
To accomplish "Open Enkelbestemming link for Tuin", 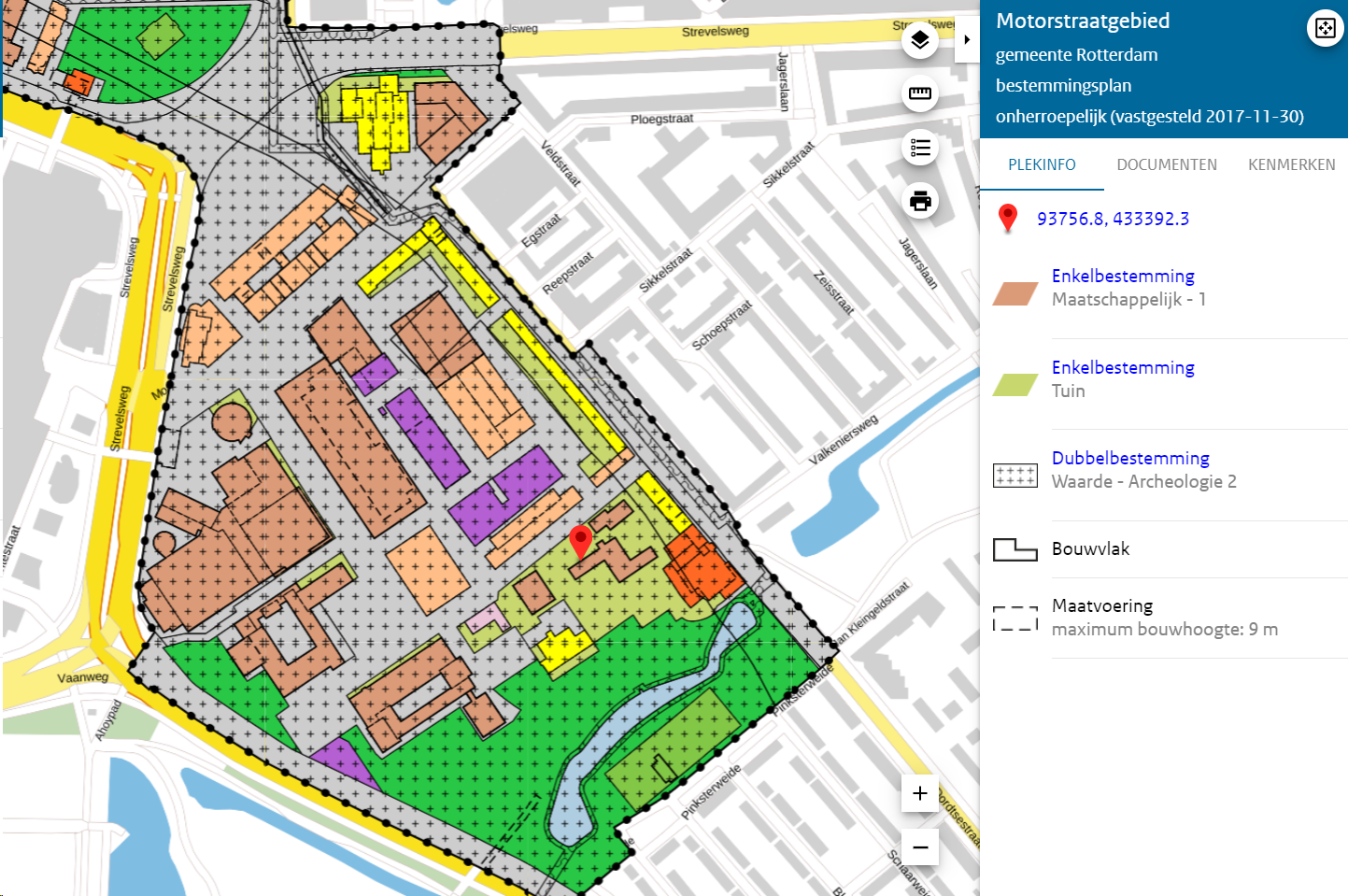I will pyautogui.click(x=1123, y=367).
